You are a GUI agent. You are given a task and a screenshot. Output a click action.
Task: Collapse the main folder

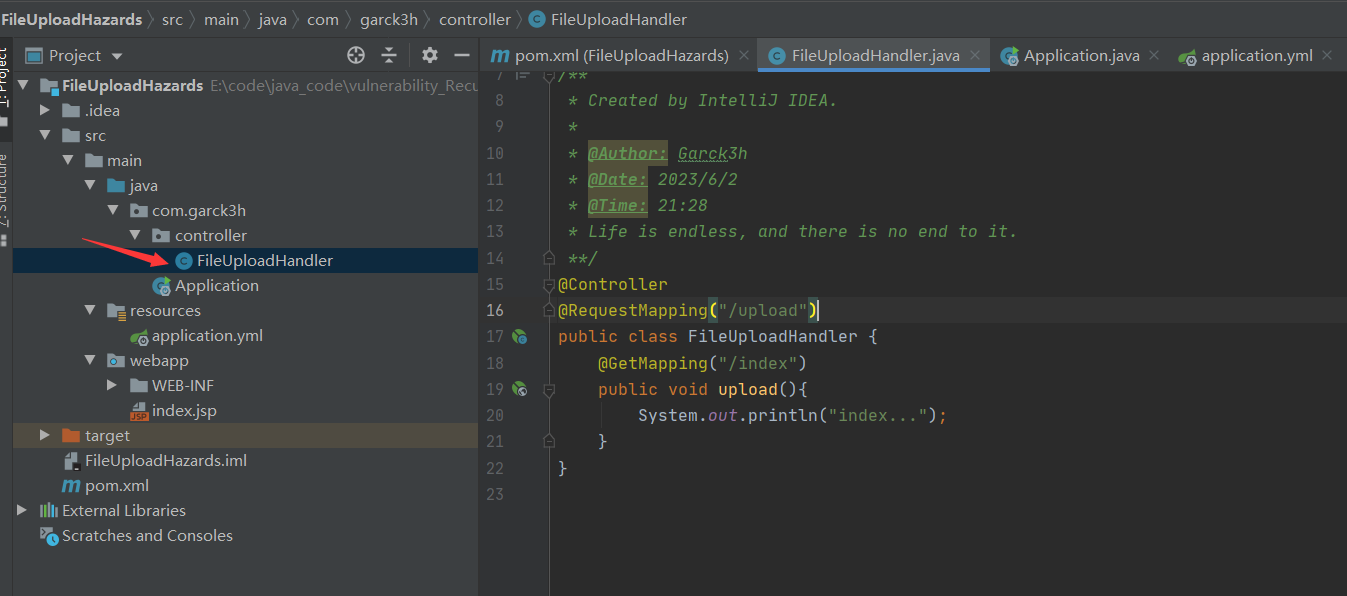(67, 160)
